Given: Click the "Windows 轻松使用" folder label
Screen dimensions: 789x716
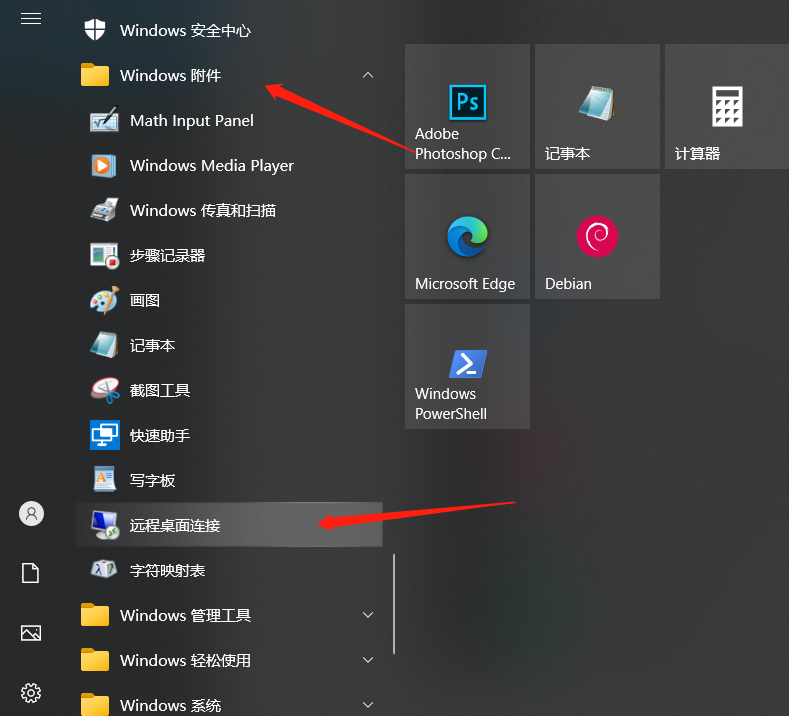Looking at the screenshot, I should tap(185, 660).
